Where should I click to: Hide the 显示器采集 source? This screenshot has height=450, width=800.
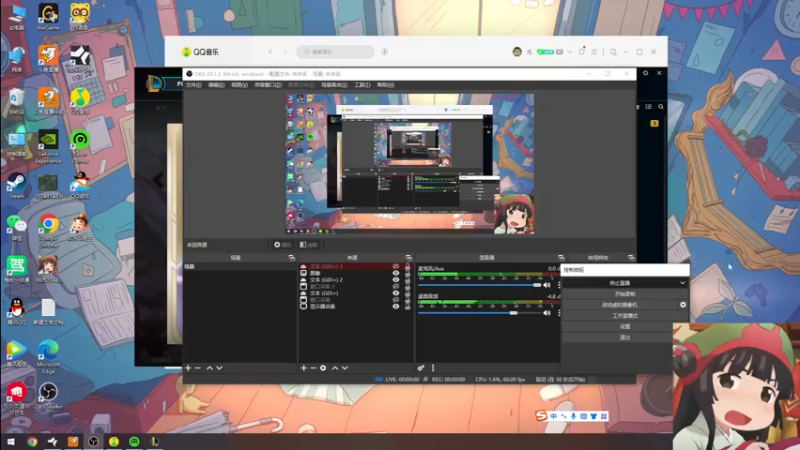coord(395,307)
